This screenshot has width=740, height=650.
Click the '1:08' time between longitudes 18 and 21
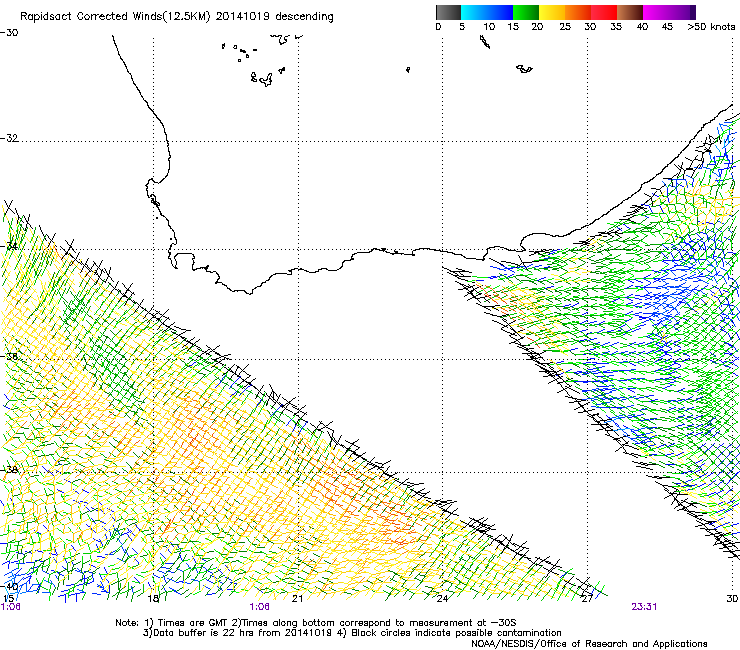260,607
